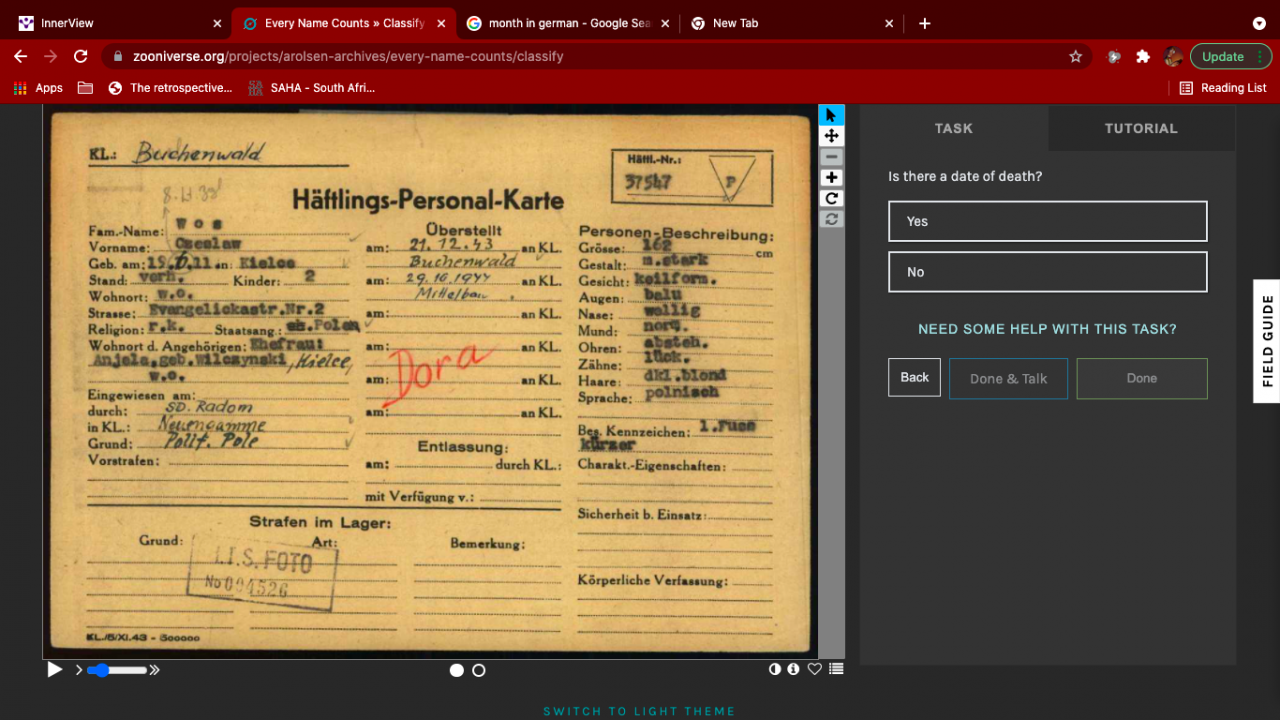Open the Chrome profile avatar

[x=1173, y=56]
